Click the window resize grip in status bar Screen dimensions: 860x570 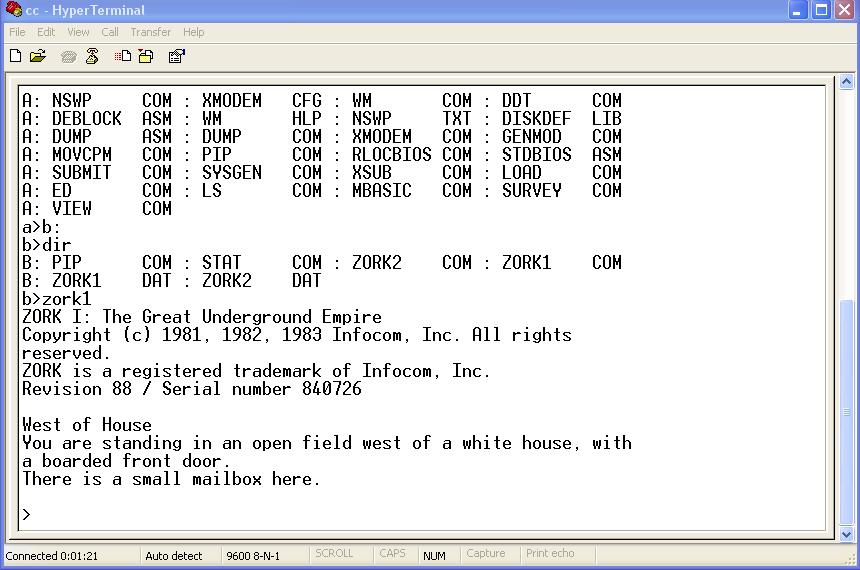click(x=851, y=560)
